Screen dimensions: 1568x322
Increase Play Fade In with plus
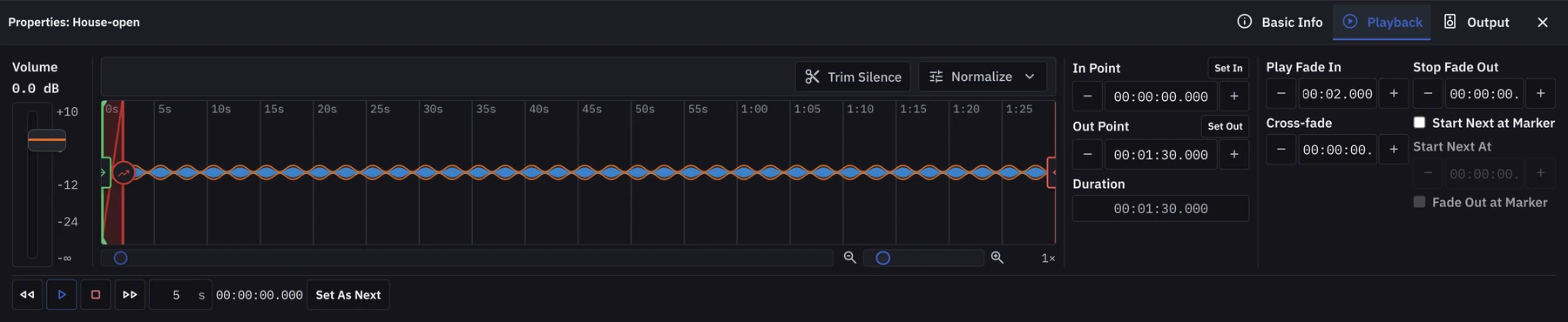[1394, 94]
